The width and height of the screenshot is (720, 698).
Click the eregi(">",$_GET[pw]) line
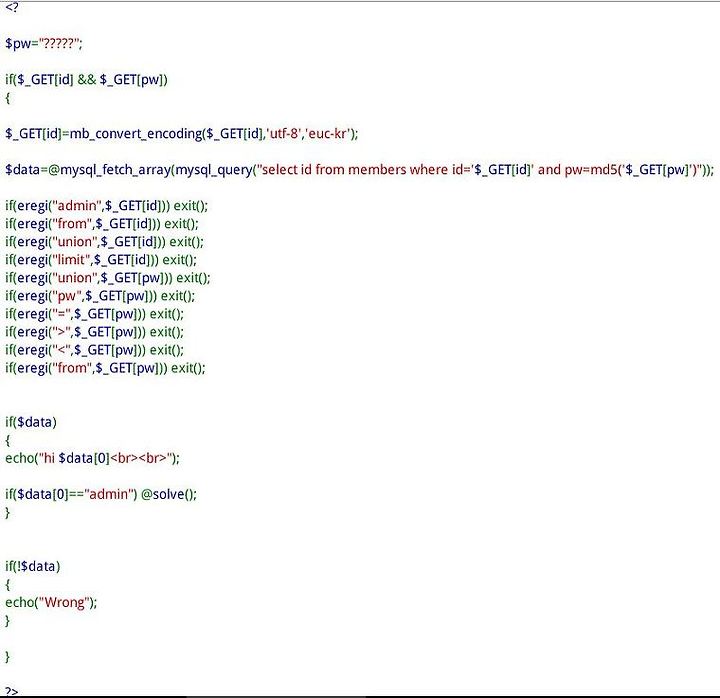coord(95,332)
